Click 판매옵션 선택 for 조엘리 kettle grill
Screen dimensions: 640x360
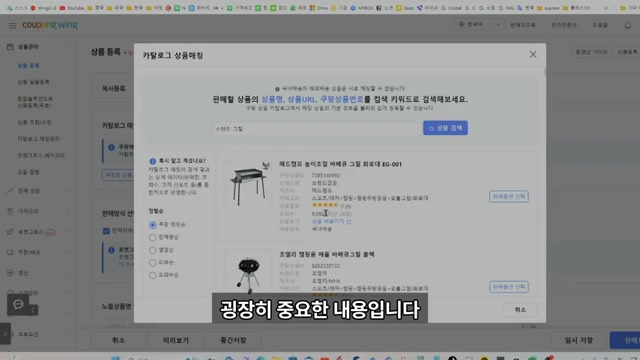coord(509,287)
